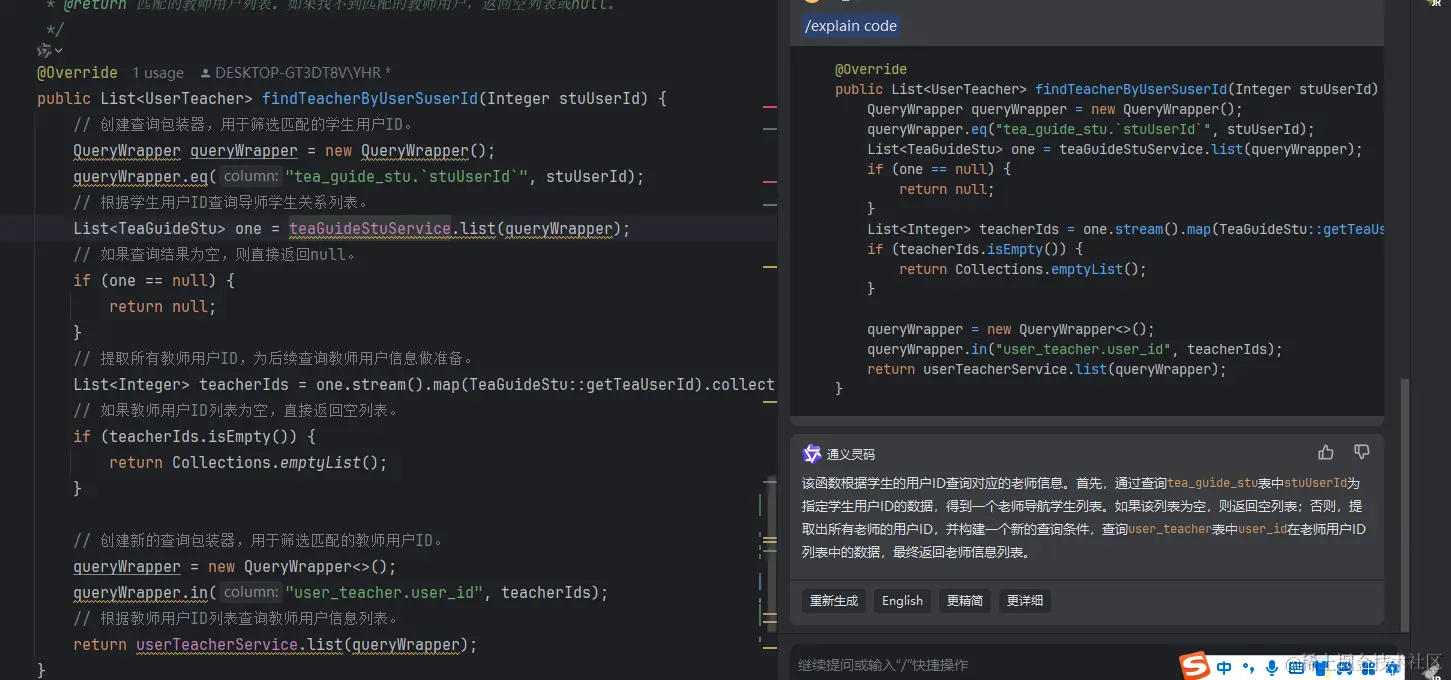Click 'tea_guide_stu' highlighted in the AI explanation
The image size is (1451, 680).
[1213, 483]
